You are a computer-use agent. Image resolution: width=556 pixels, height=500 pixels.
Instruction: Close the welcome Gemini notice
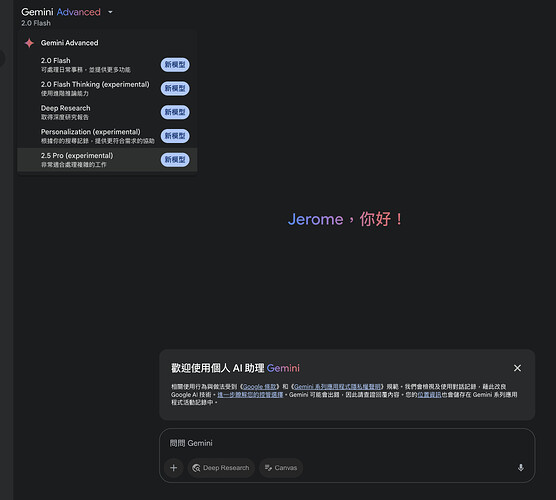pyautogui.click(x=517, y=368)
